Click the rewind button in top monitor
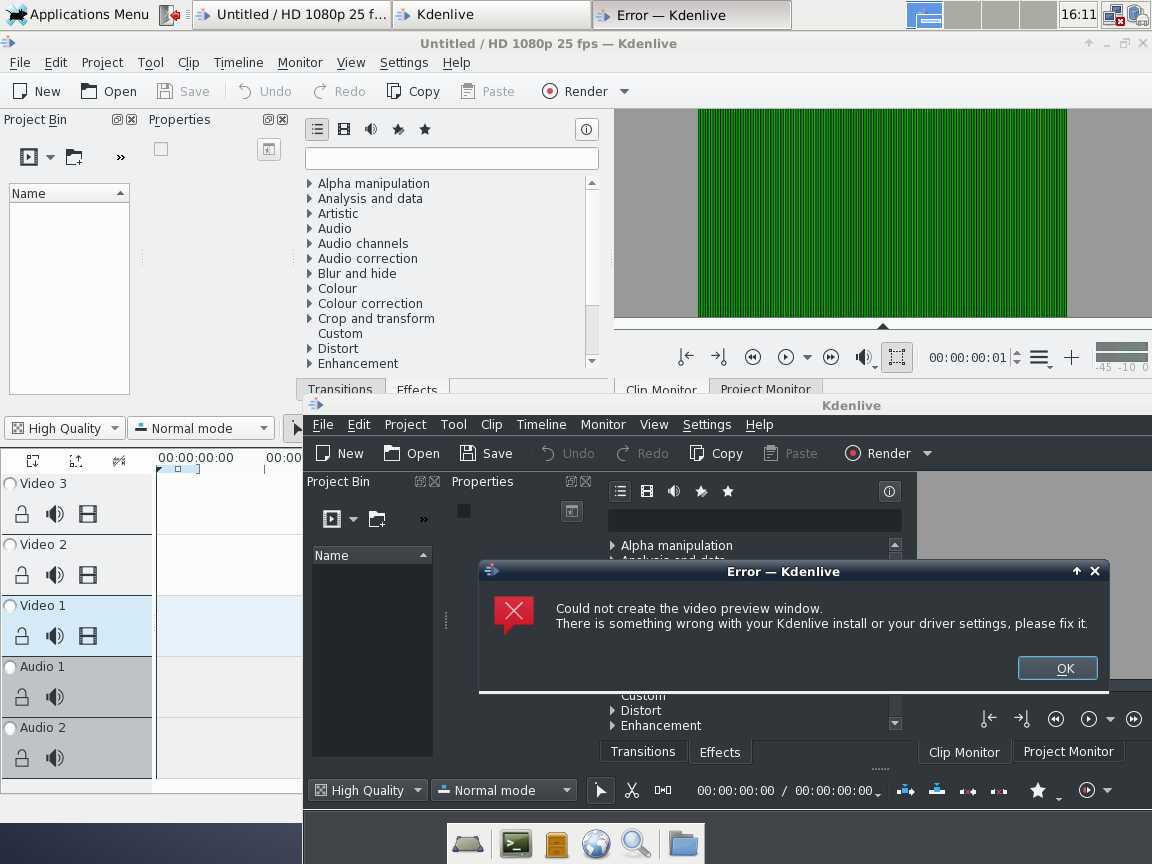The height and width of the screenshot is (864, 1152). (753, 357)
